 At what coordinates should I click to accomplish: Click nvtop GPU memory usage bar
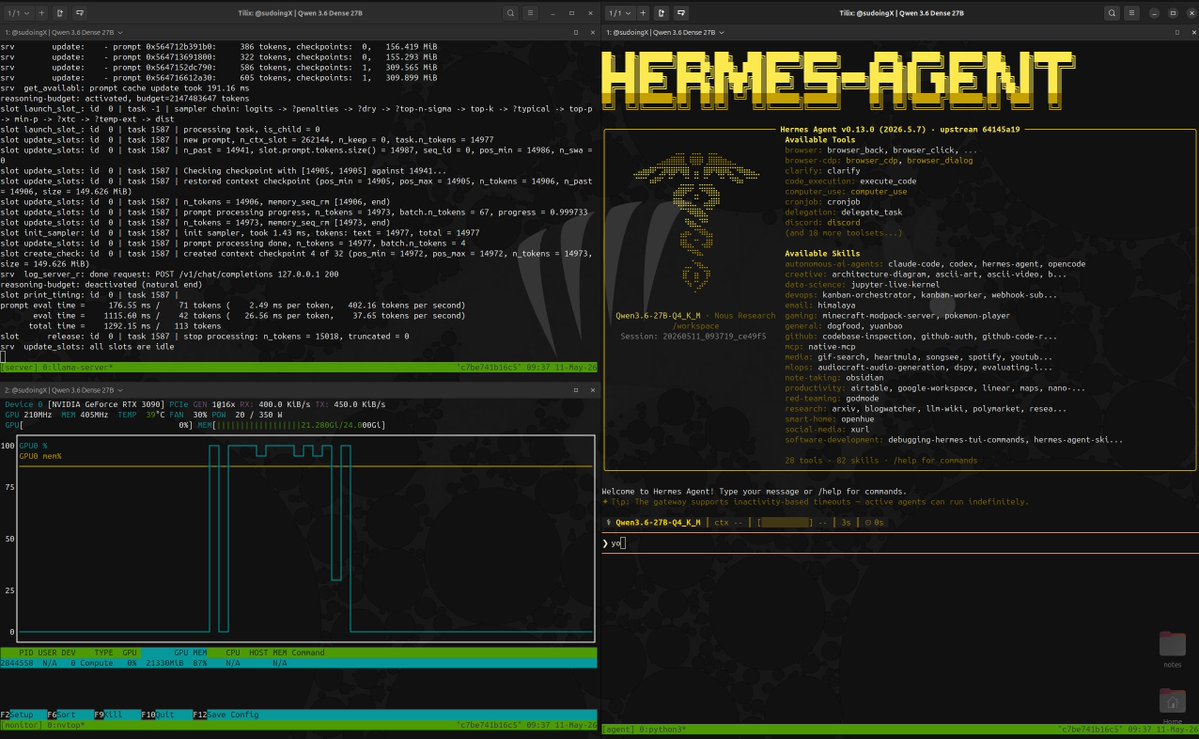point(291,425)
